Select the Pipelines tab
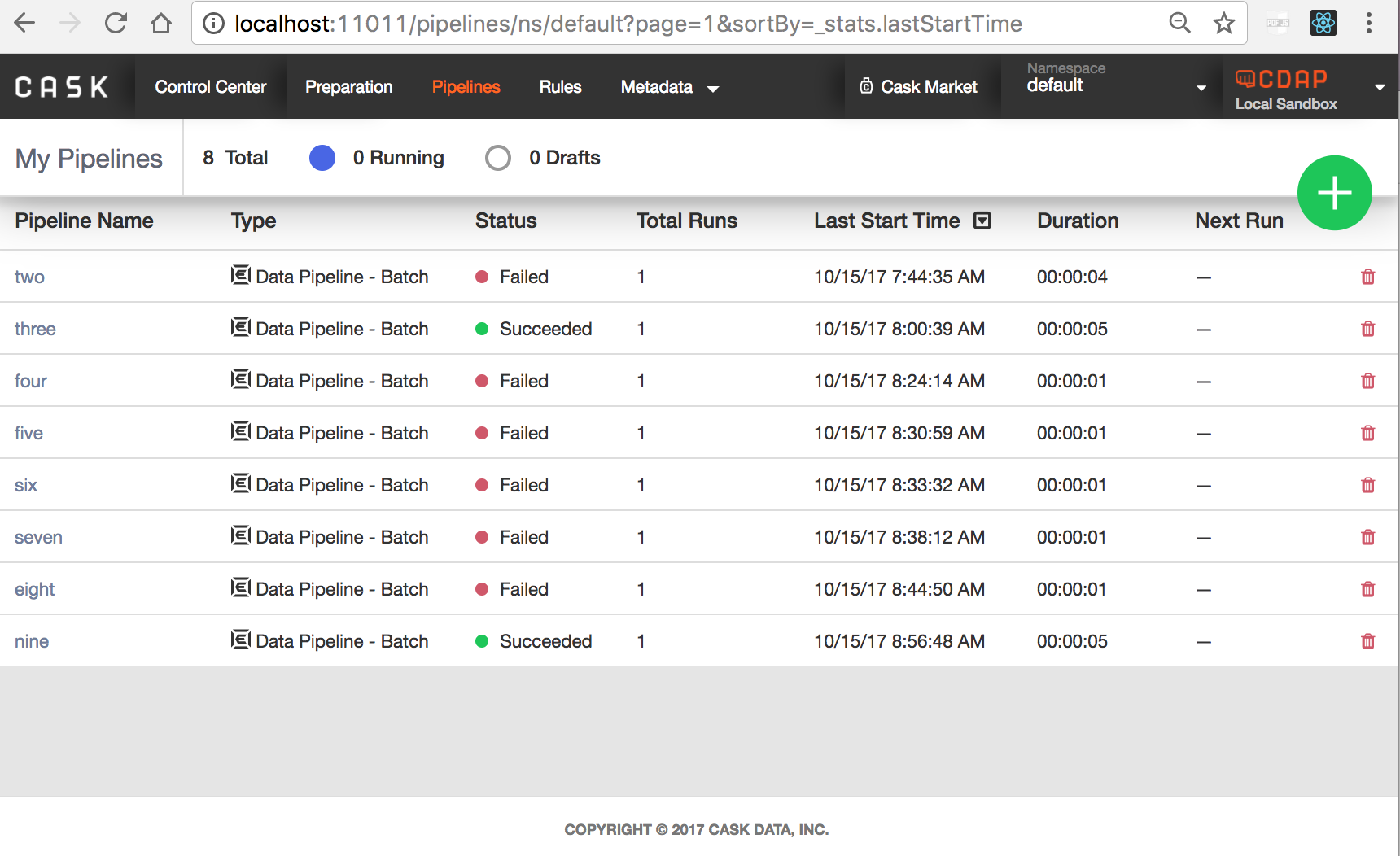 click(x=466, y=87)
